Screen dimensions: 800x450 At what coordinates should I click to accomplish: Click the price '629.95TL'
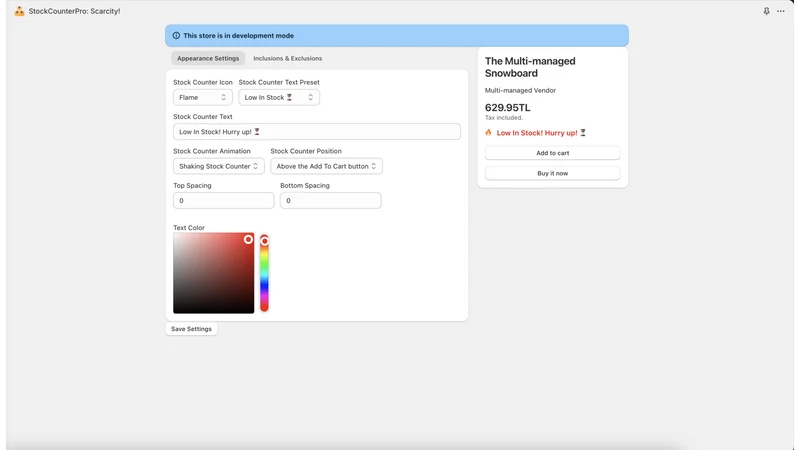[507, 108]
